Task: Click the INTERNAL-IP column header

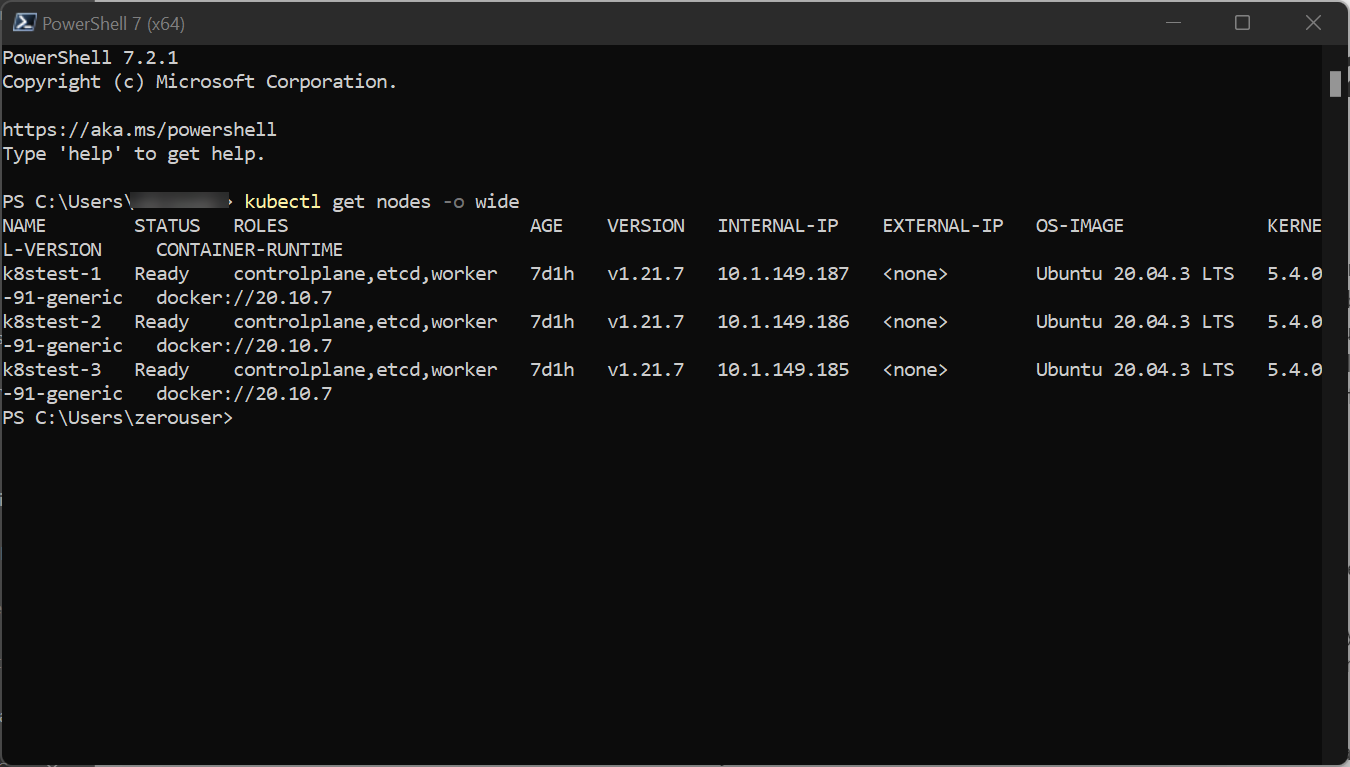Action: coord(777,226)
